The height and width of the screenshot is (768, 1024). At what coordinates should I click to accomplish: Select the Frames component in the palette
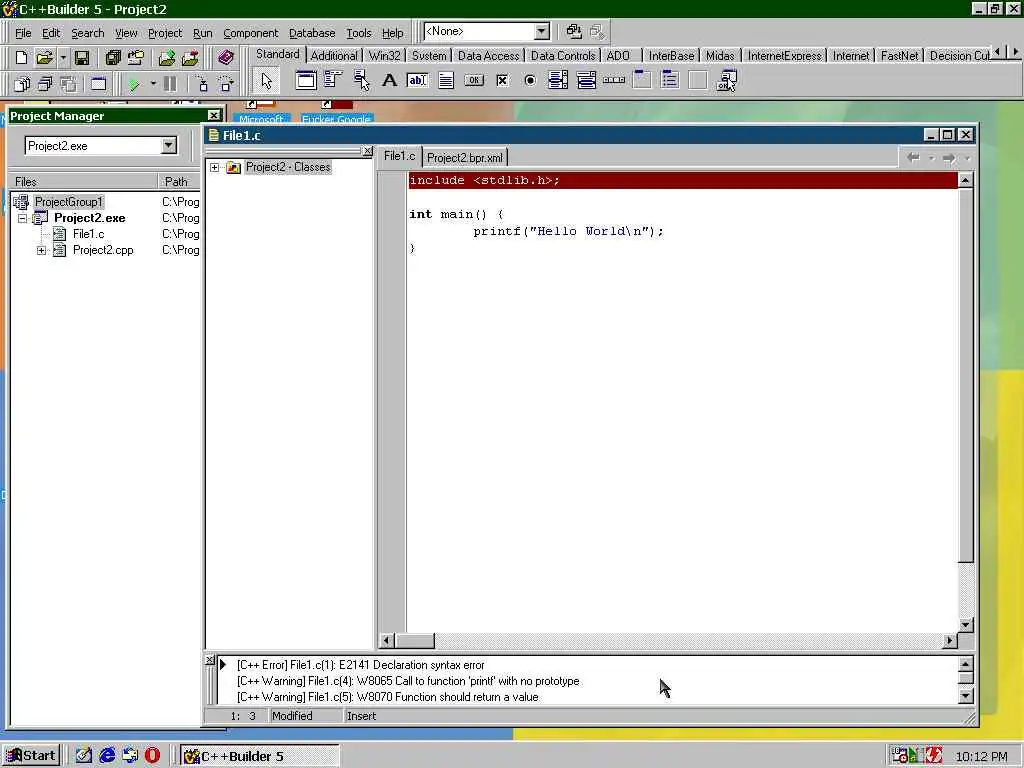306,80
